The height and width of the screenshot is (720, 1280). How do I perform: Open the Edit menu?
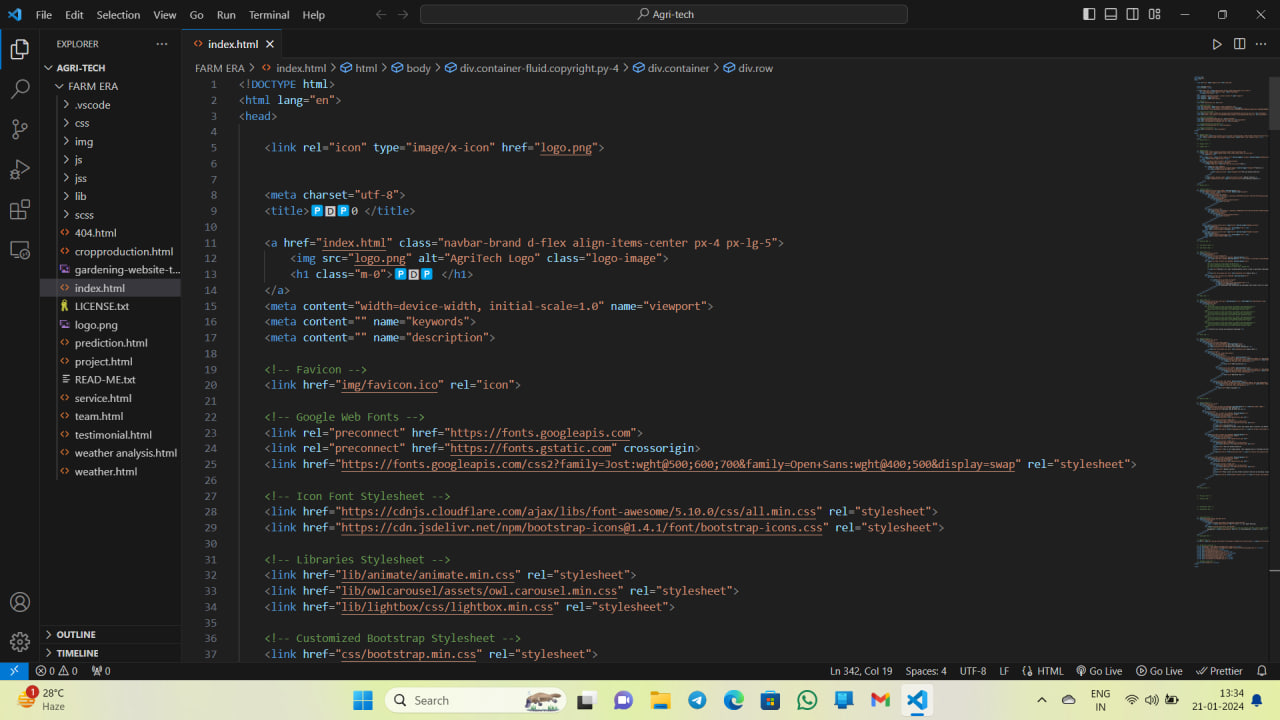pyautogui.click(x=74, y=15)
